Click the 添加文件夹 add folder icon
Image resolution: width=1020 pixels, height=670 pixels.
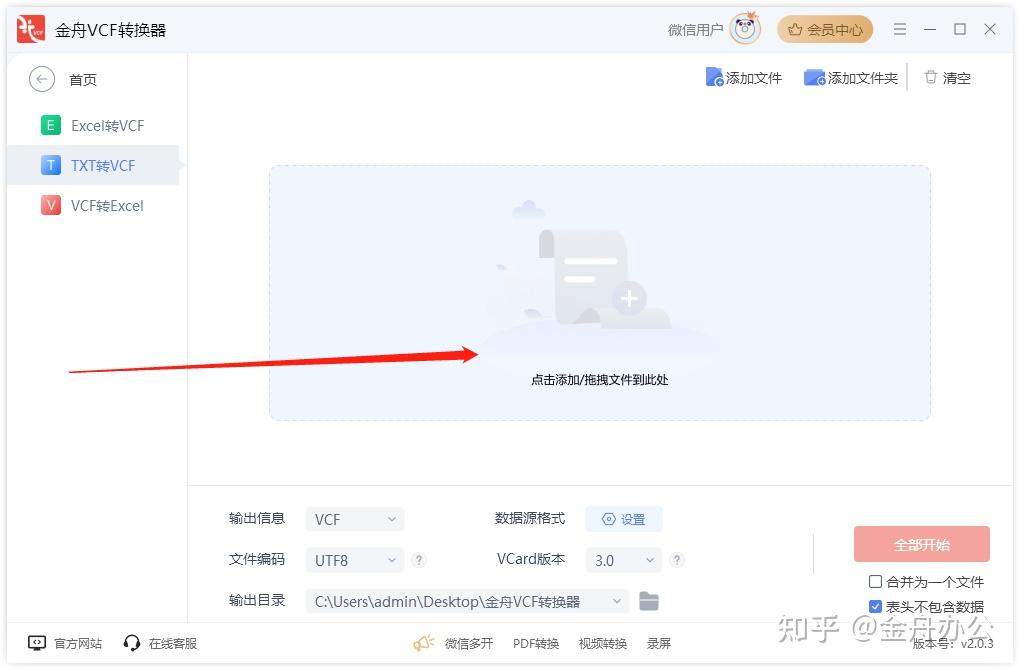pyautogui.click(x=813, y=77)
